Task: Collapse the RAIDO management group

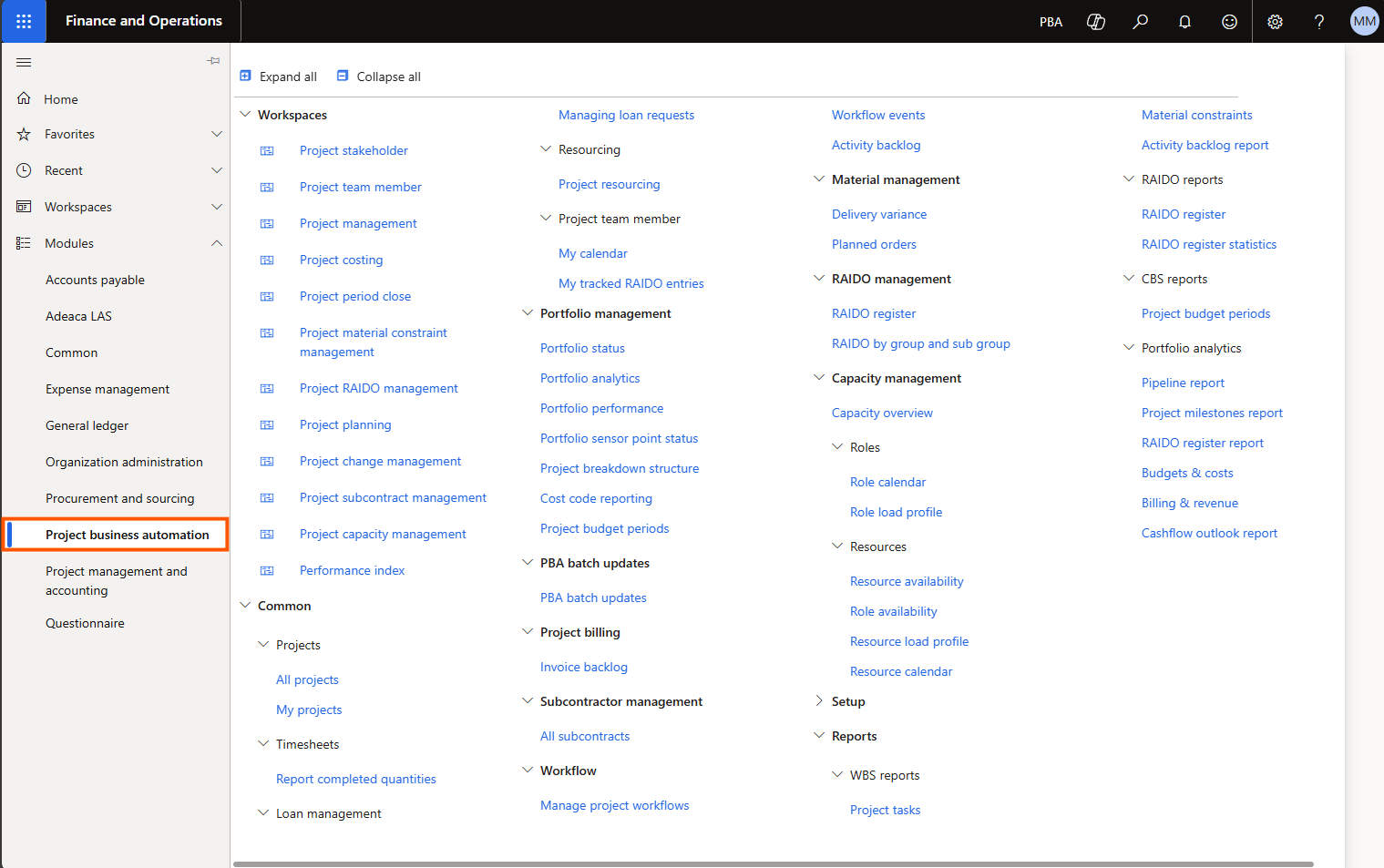Action: click(x=818, y=279)
